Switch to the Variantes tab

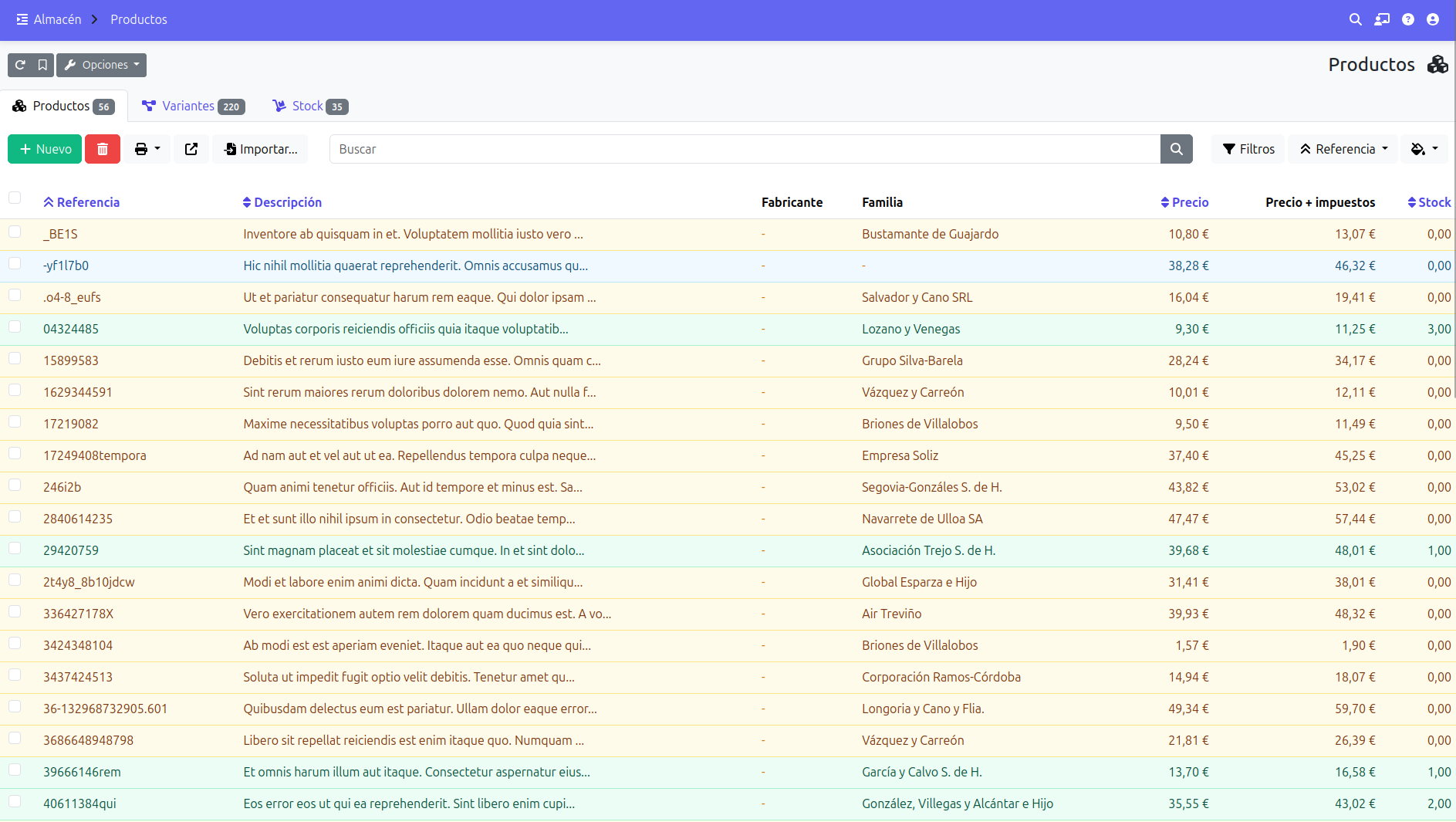(193, 106)
